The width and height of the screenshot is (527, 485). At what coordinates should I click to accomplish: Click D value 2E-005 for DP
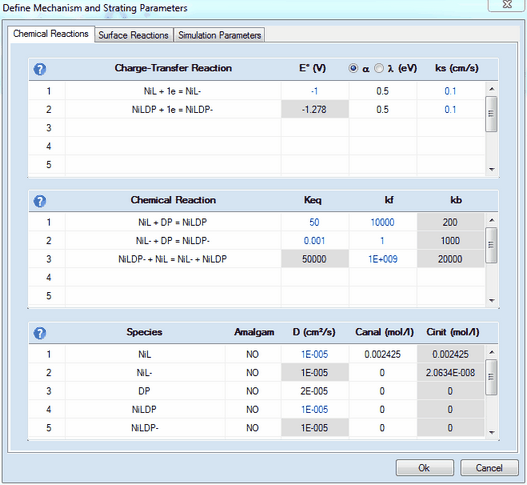[315, 391]
